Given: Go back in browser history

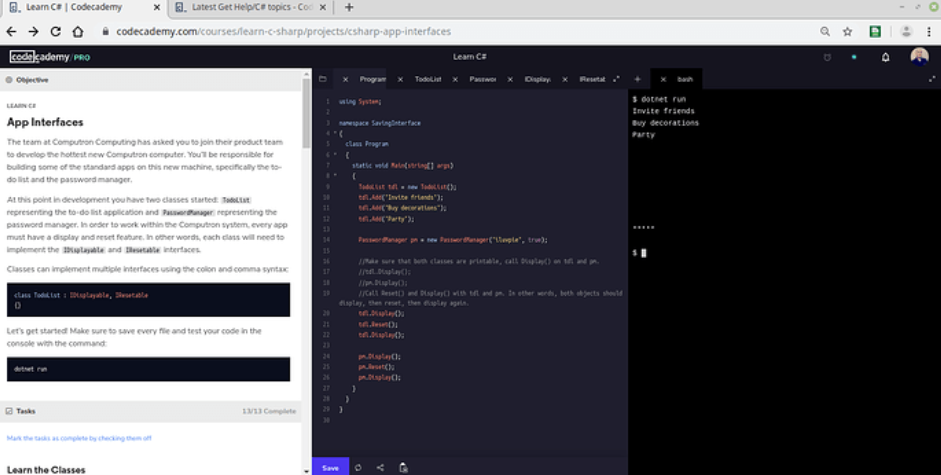Looking at the screenshot, I should click(11, 31).
